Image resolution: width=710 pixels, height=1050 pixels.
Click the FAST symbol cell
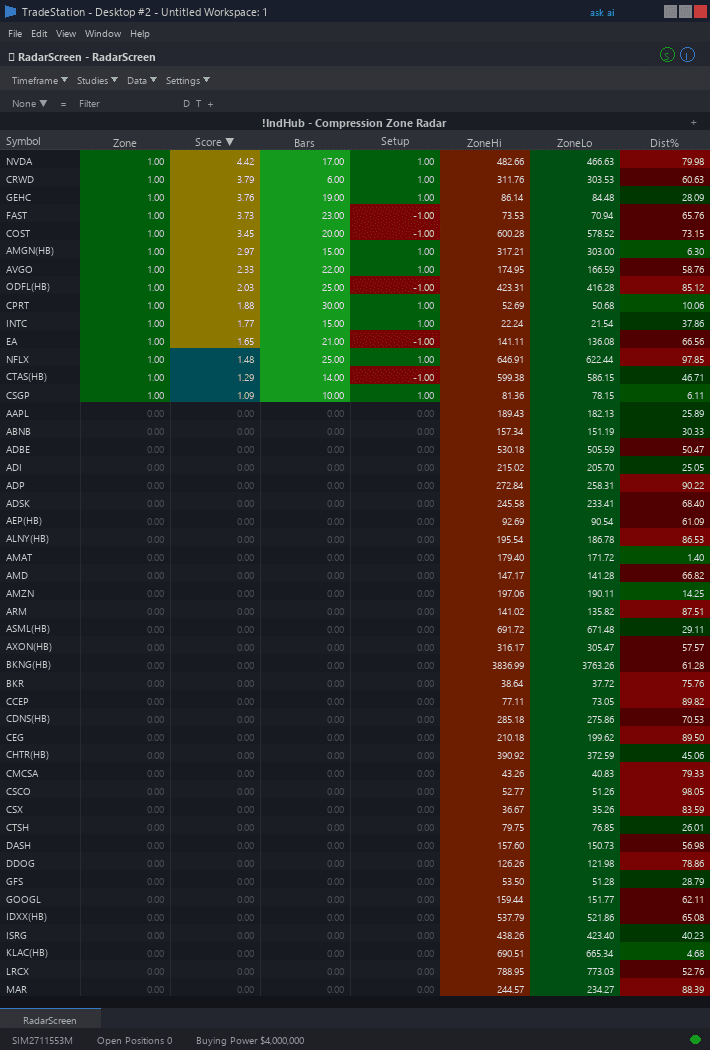click(x=40, y=216)
